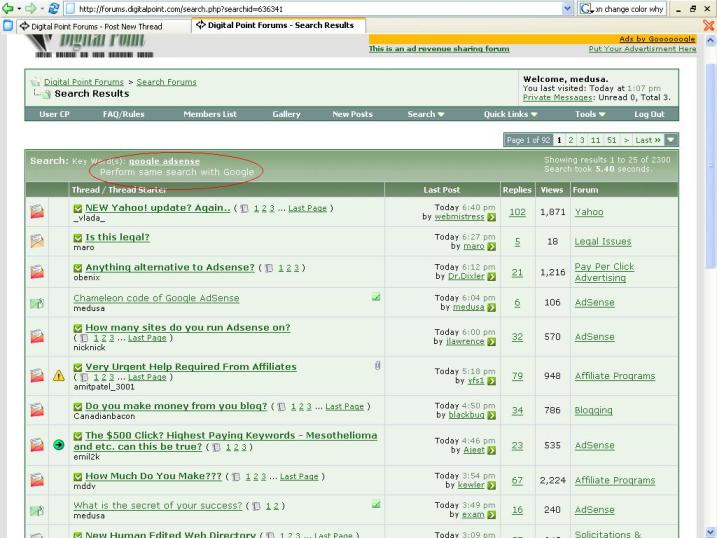Open replies count 102 for Yahoo thread
This screenshot has height=538, width=717.
(517, 212)
